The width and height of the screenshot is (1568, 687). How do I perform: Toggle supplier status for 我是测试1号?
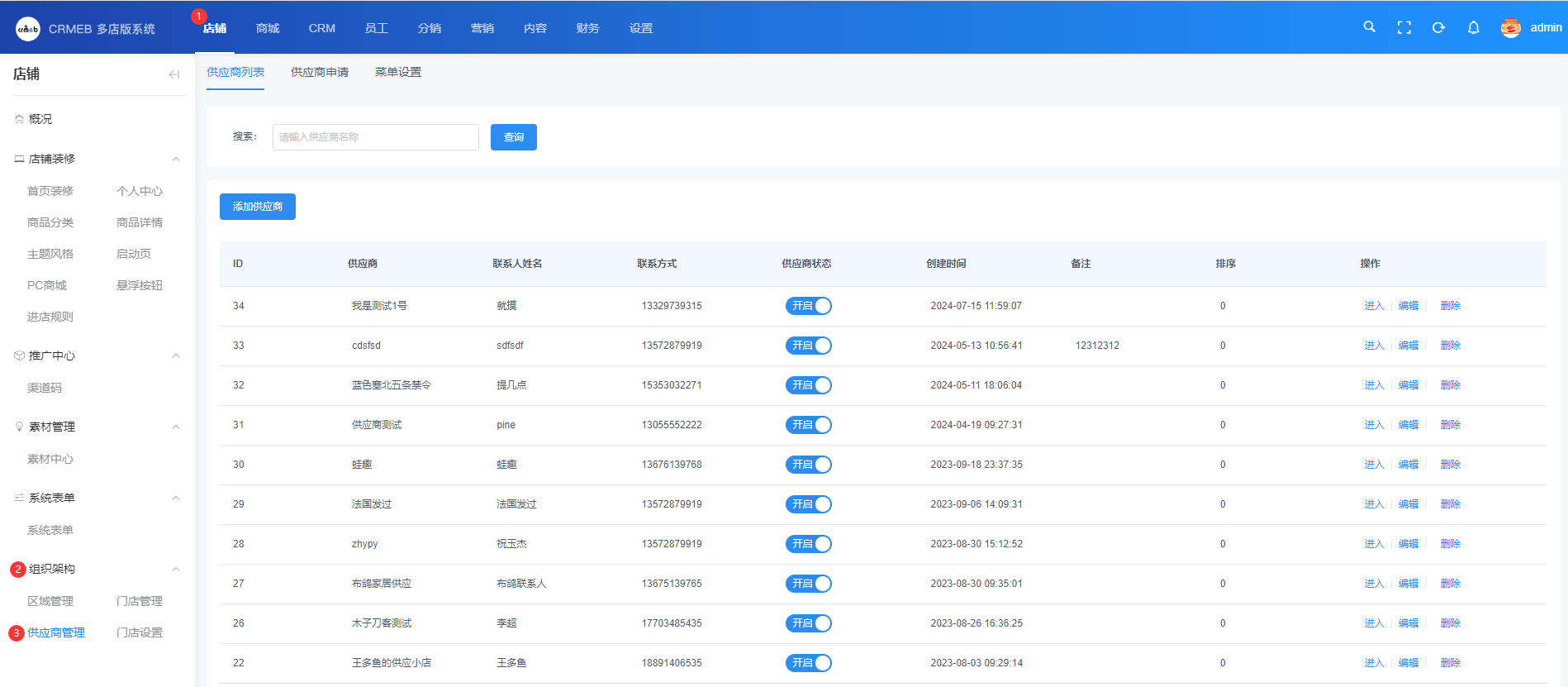tap(808, 306)
